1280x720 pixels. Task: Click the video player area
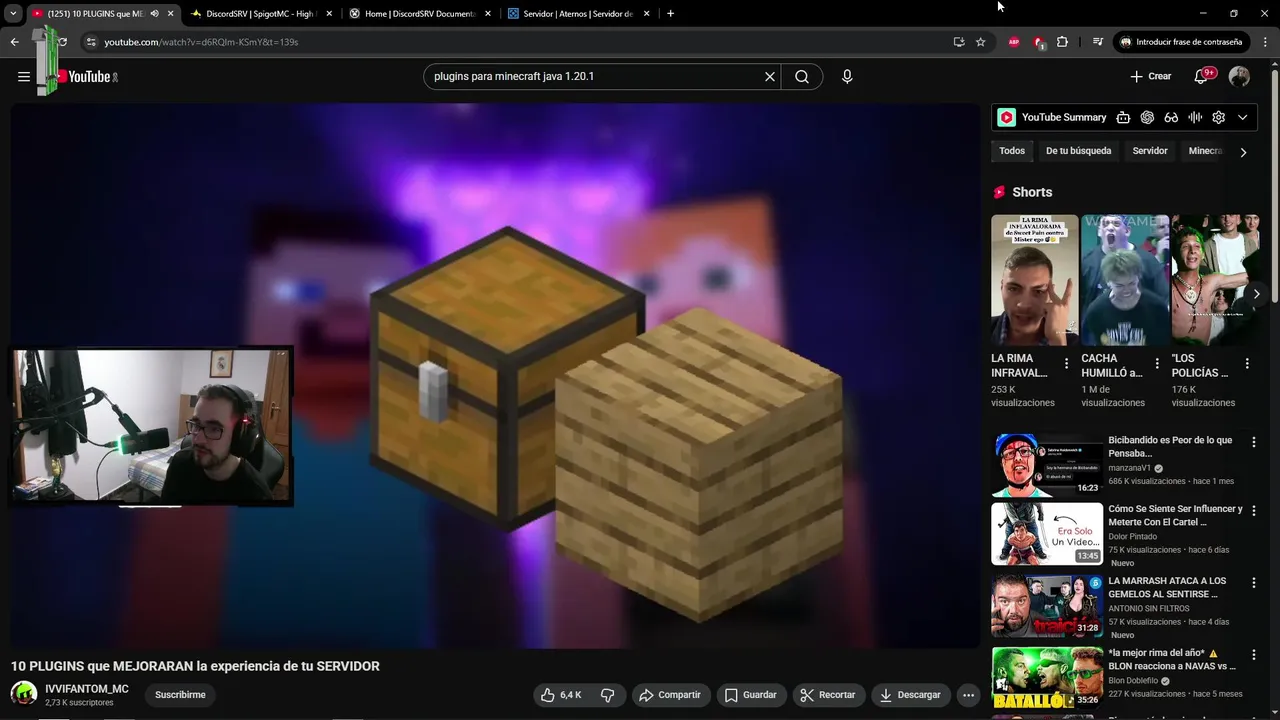click(x=496, y=375)
